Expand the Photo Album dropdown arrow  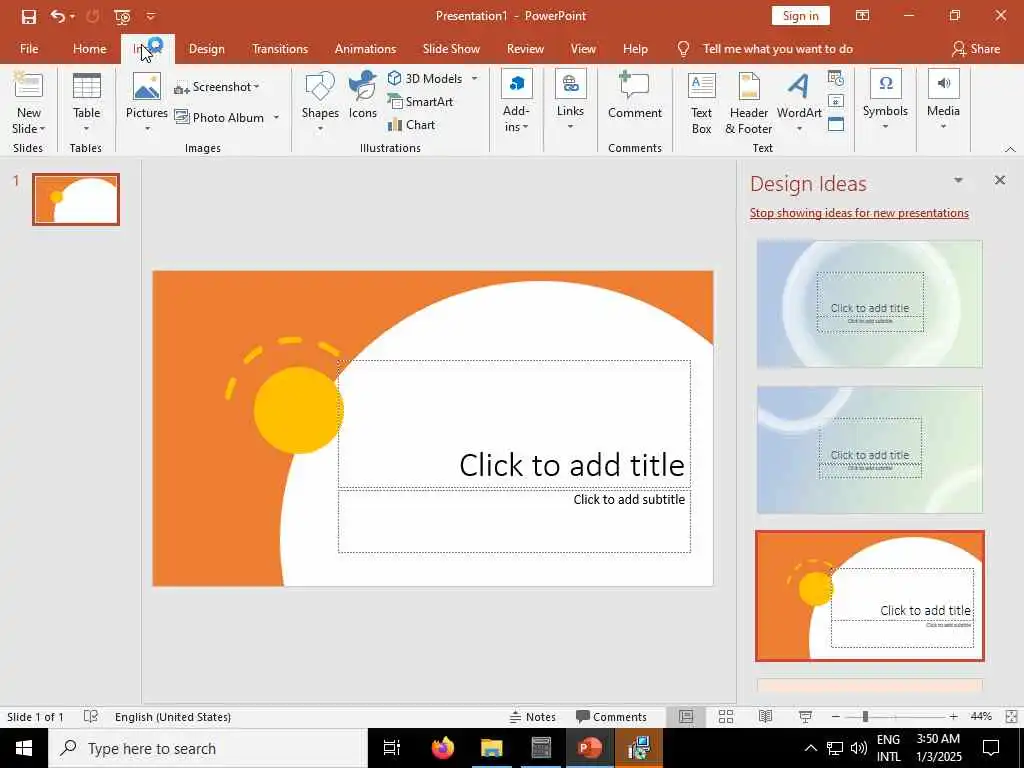(276, 118)
